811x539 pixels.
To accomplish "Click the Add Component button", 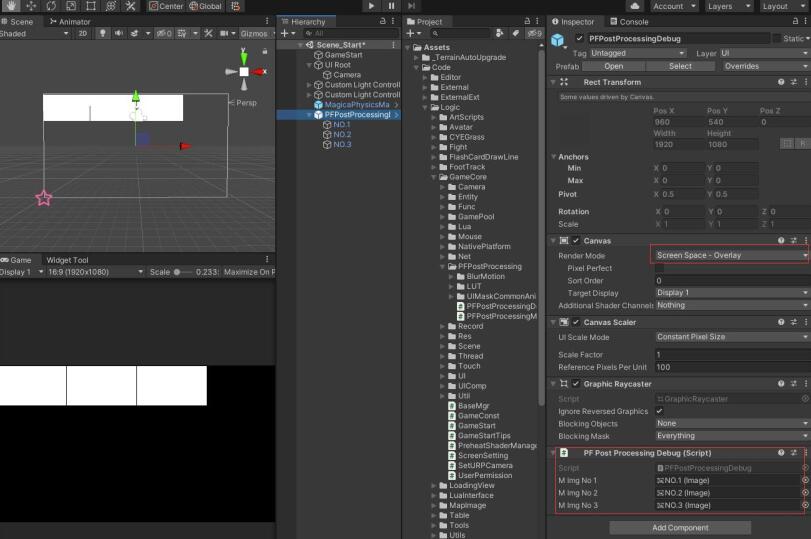I will point(679,527).
